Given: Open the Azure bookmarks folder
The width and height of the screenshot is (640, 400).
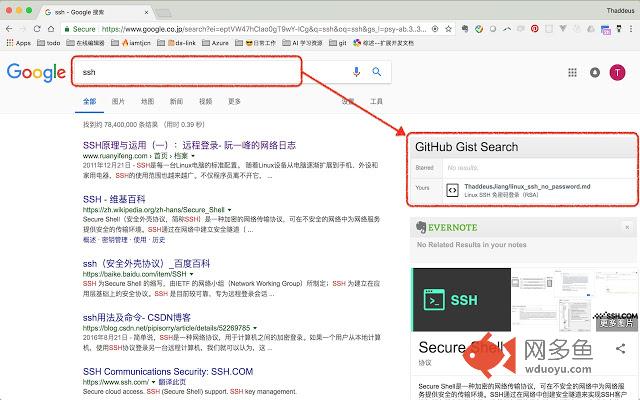Looking at the screenshot, I should pyautogui.click(x=216, y=42).
